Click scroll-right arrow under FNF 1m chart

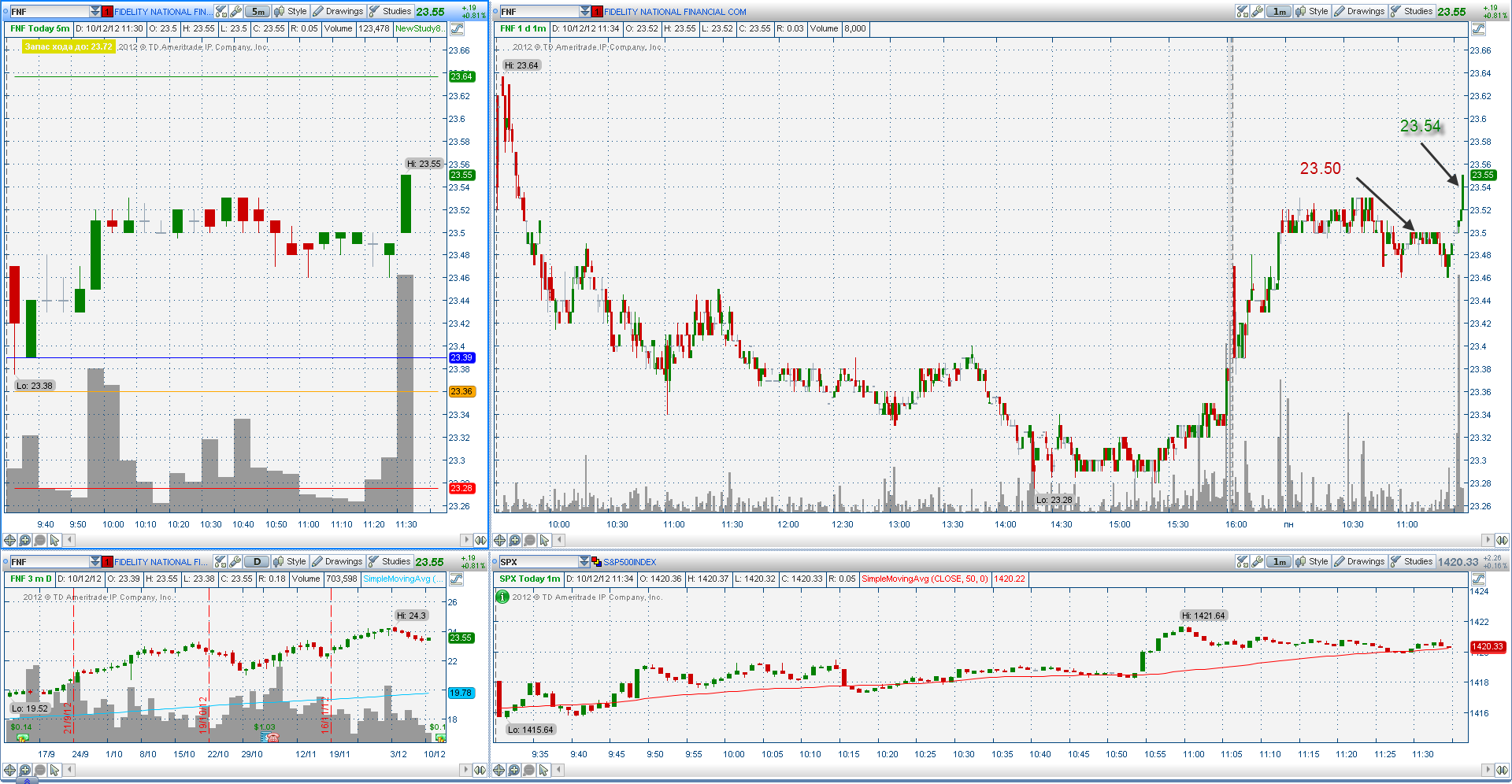[1488, 540]
